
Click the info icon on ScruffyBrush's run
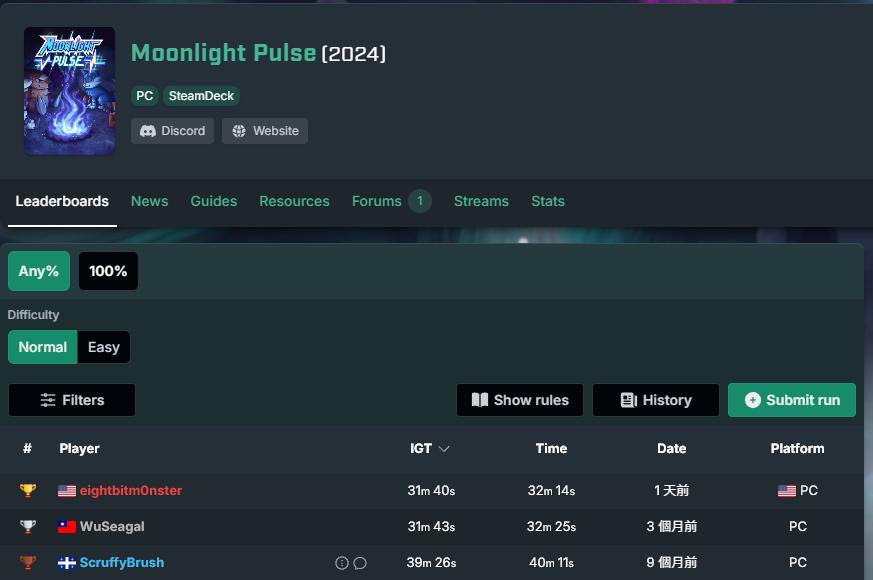coord(342,563)
